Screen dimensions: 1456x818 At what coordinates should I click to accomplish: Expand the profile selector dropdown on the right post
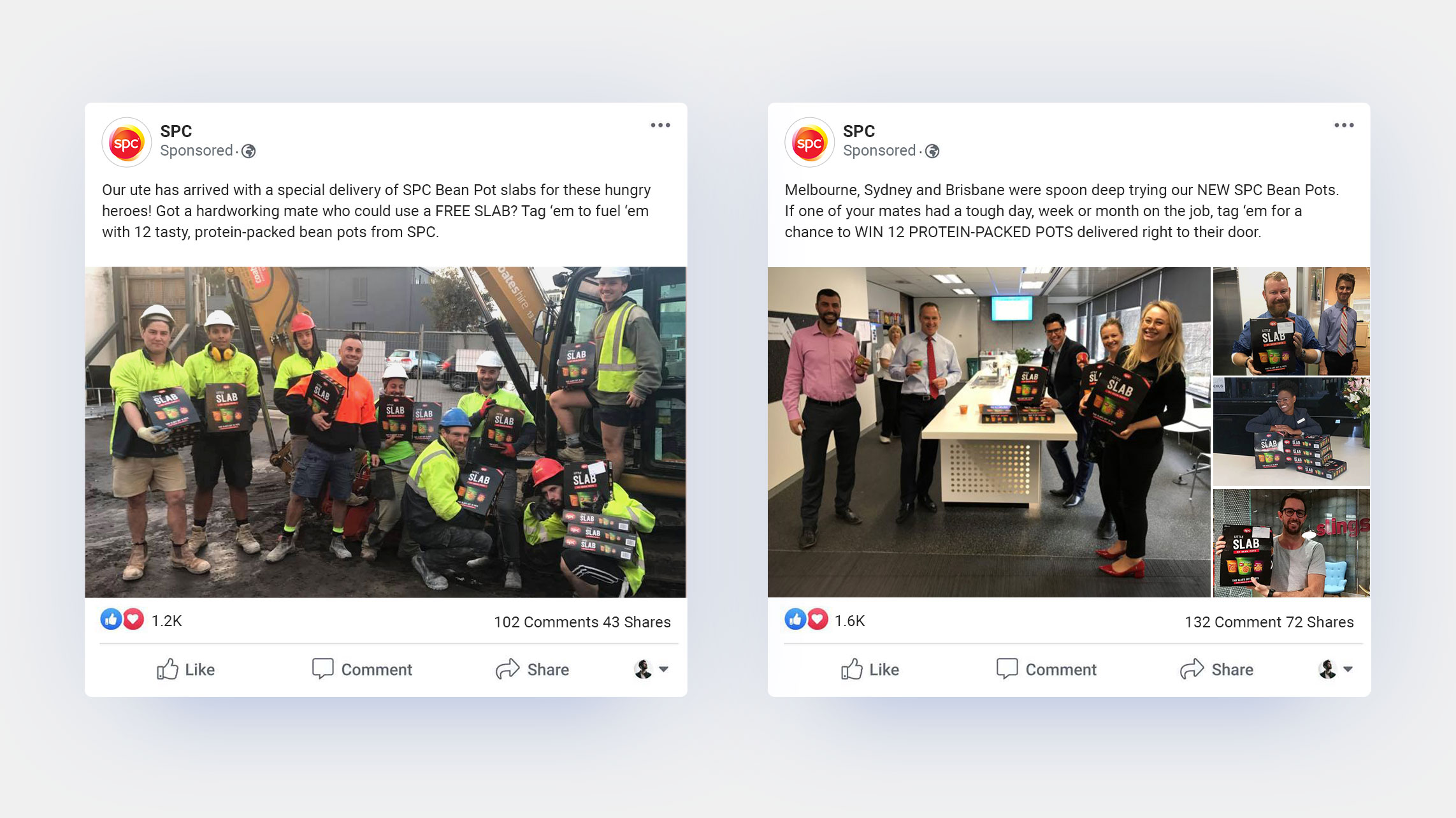coord(1336,669)
